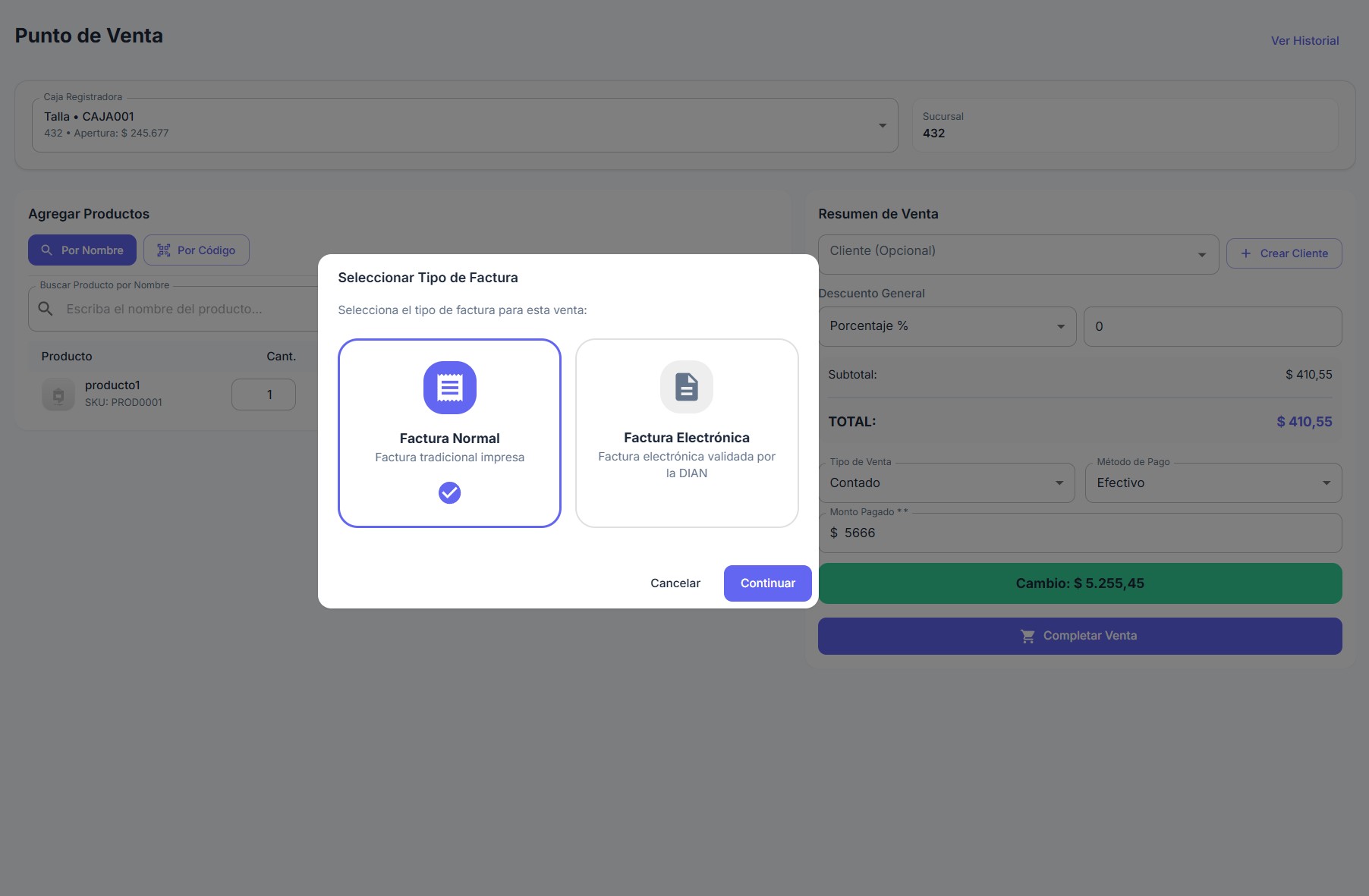Screen dimensions: 1369x896
Task: Click the producto1 quantity field
Action: 263,395
